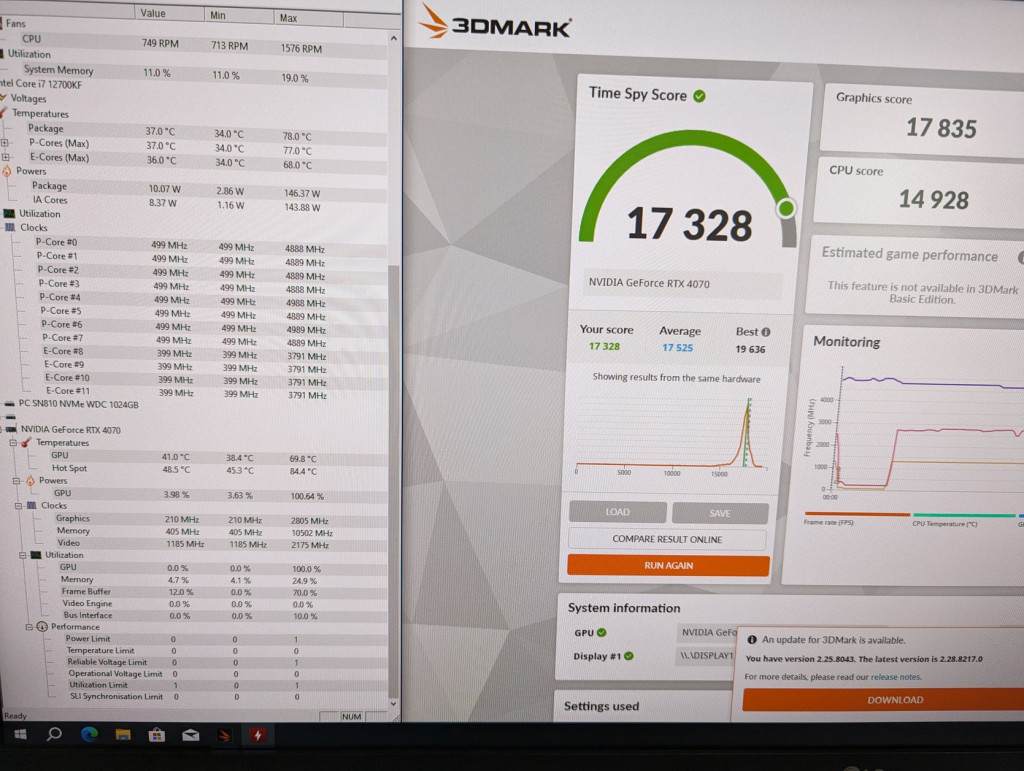Open the release notes link
The image size is (1024, 771).
pos(895,677)
